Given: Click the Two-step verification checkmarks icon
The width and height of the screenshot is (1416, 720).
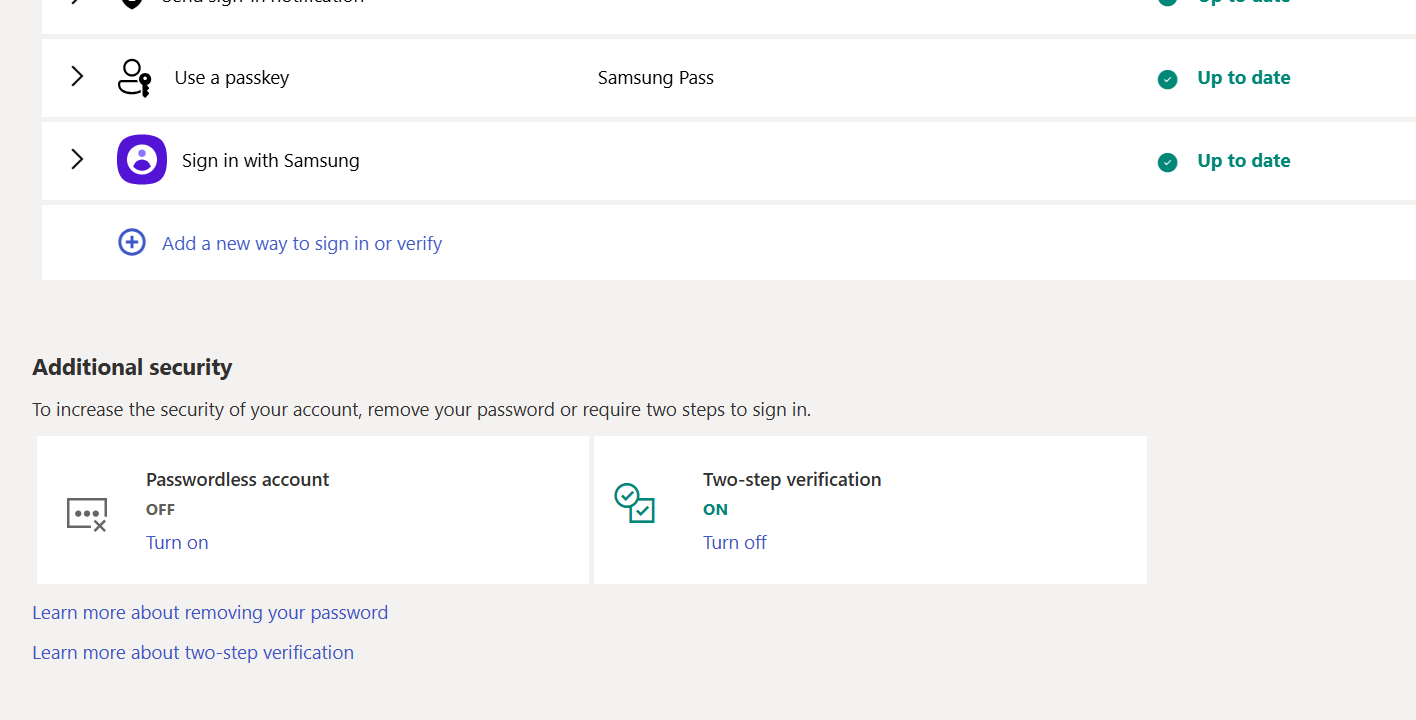Looking at the screenshot, I should (x=634, y=503).
